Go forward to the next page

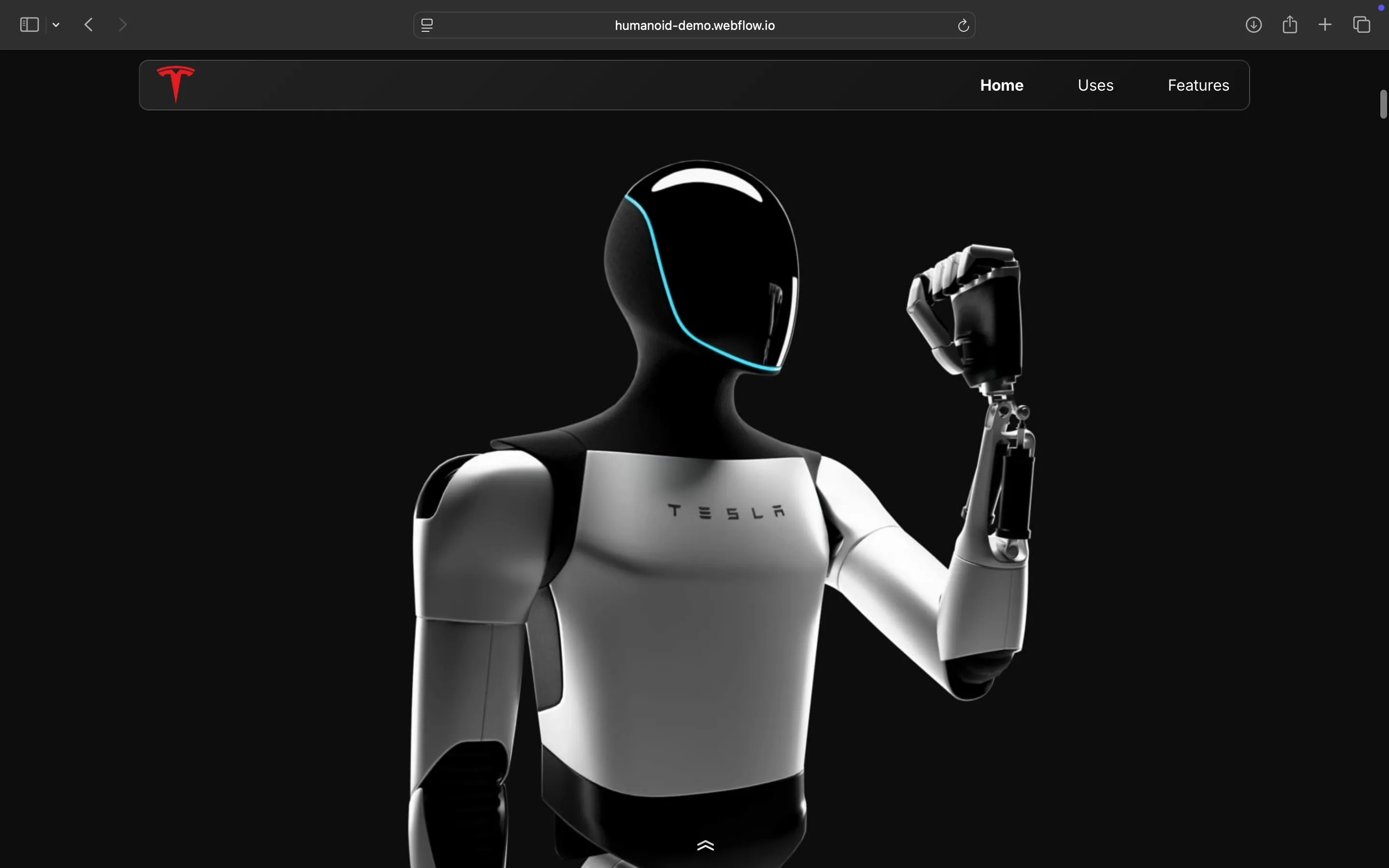pos(123,25)
